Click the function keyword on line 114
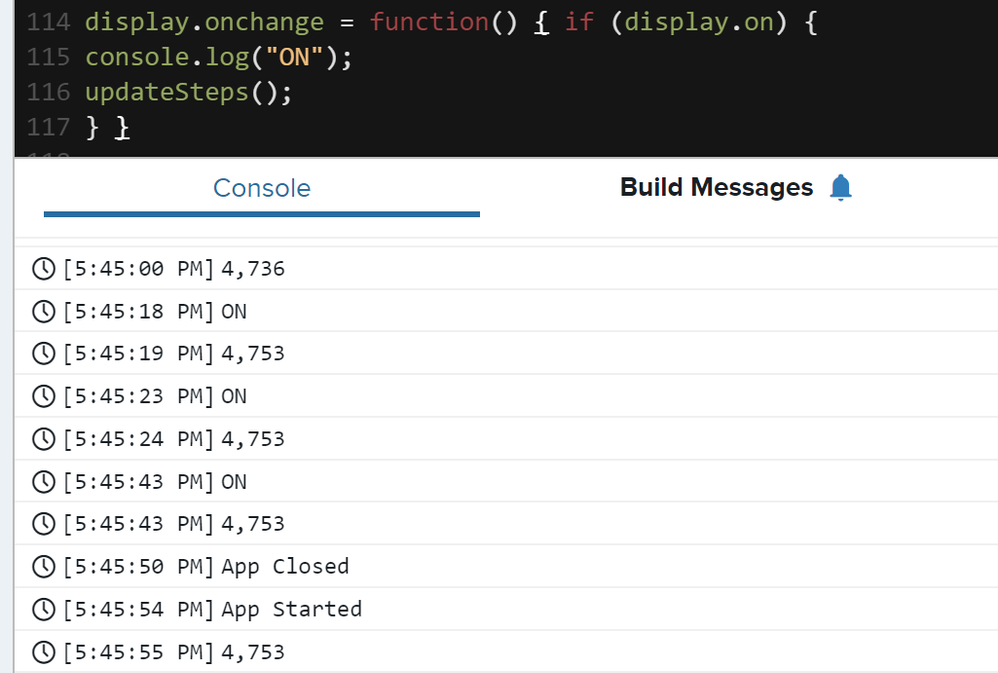Screen dimensions: 998x673 pos(429,22)
